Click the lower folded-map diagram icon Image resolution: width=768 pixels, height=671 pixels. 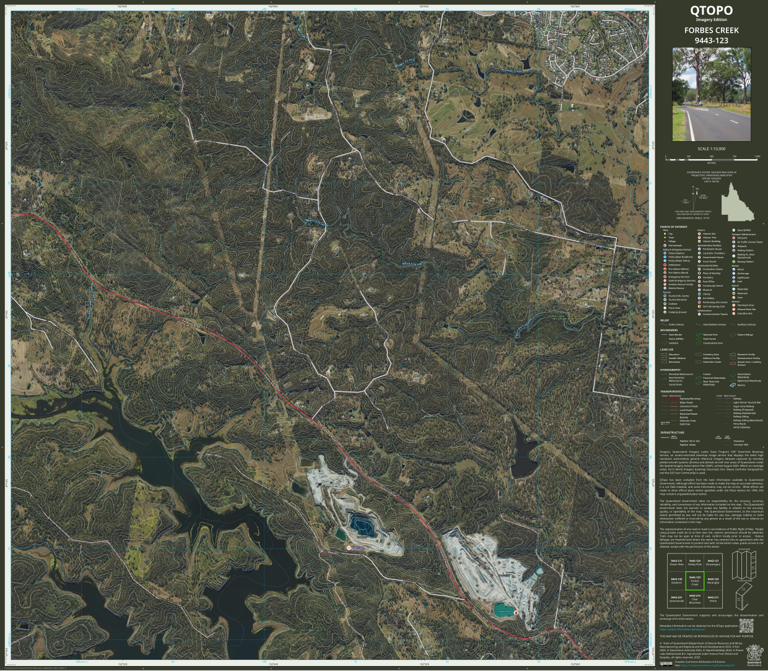click(744, 595)
